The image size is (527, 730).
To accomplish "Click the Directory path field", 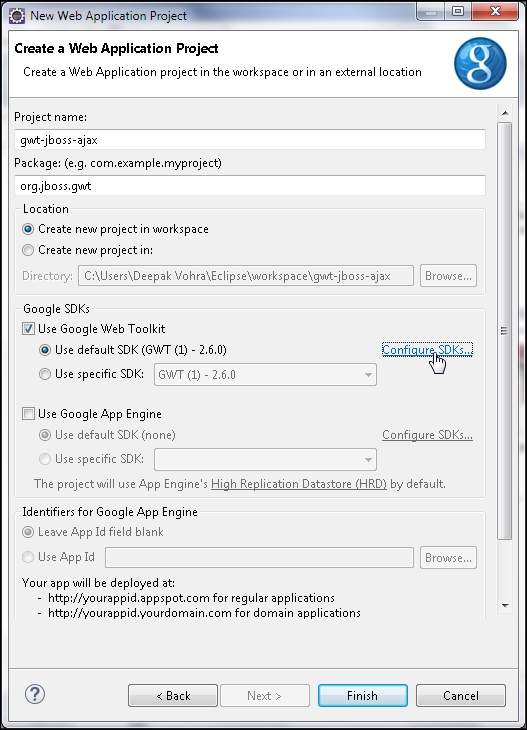I will 246,276.
